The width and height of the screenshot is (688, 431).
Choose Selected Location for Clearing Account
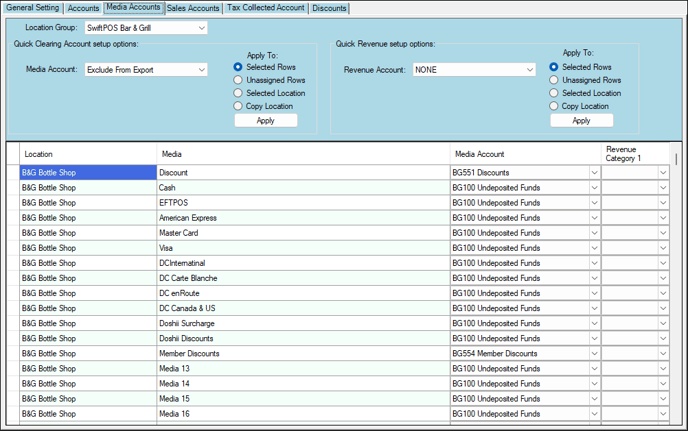pyautogui.click(x=238, y=93)
